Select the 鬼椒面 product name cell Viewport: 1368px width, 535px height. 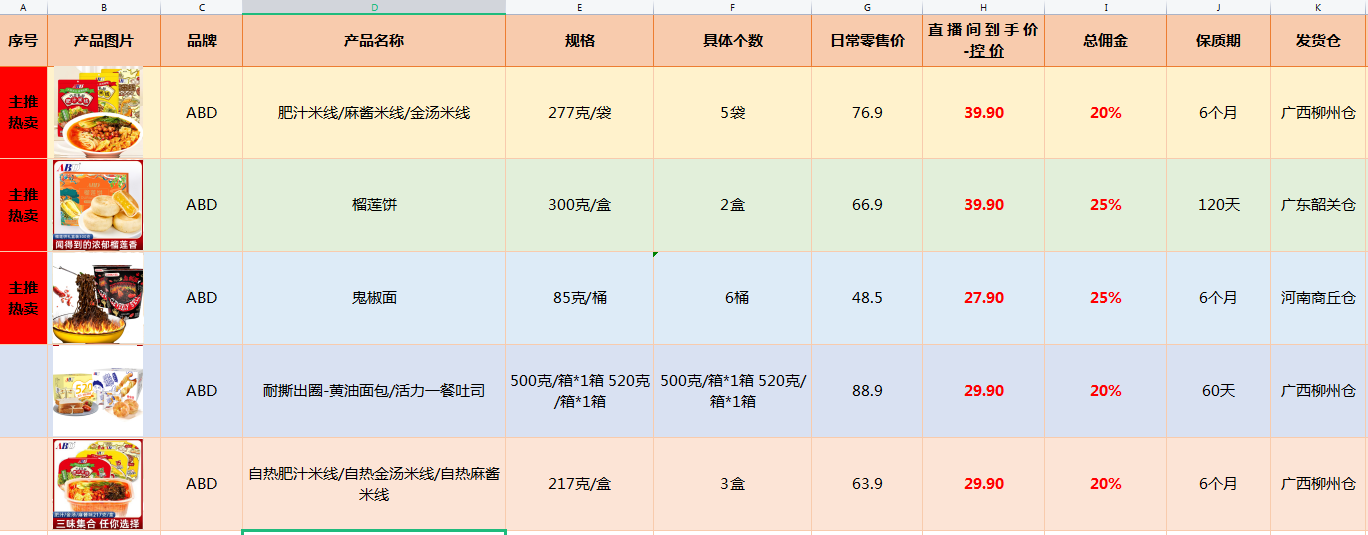tap(374, 298)
